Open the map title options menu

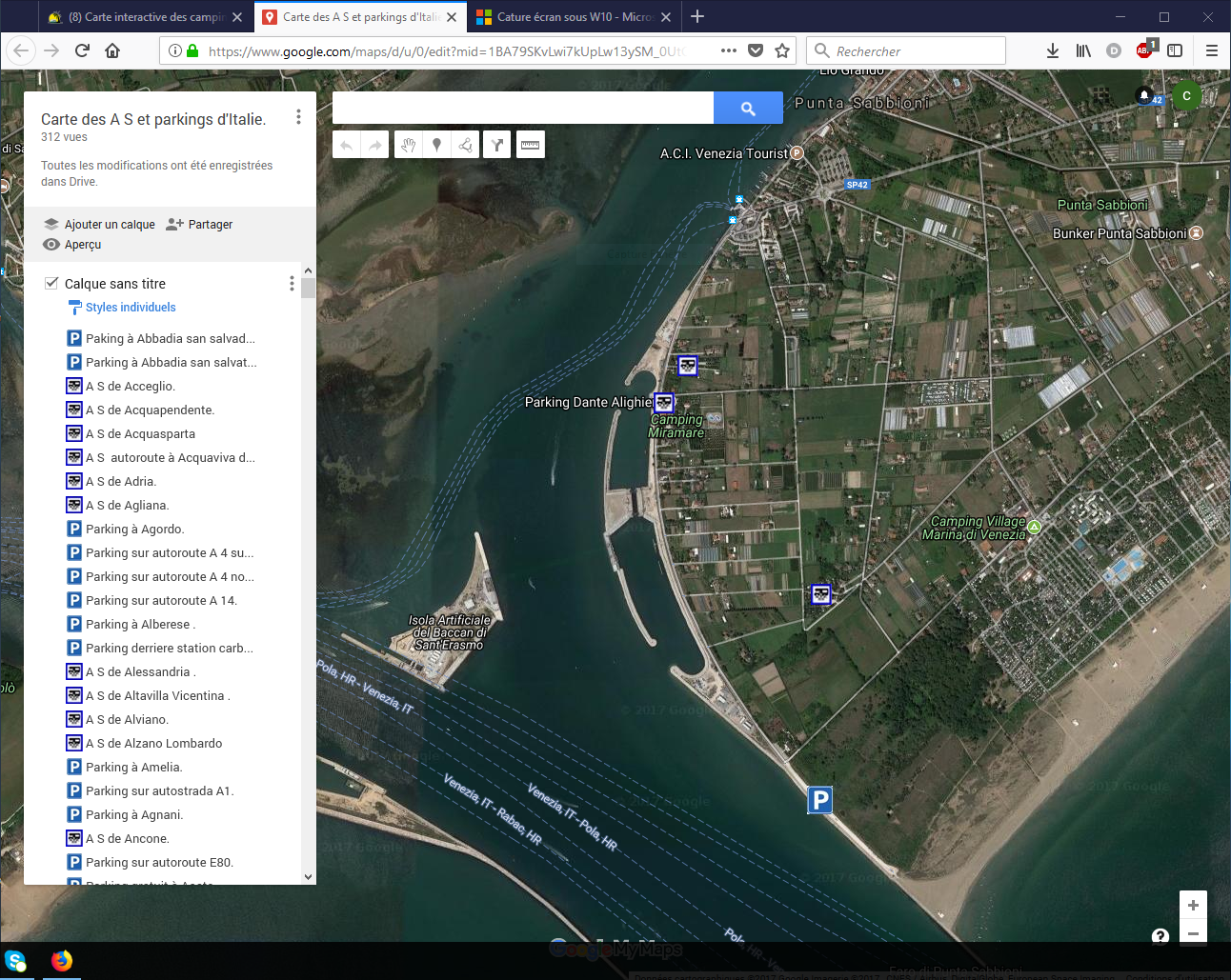pos(298,116)
